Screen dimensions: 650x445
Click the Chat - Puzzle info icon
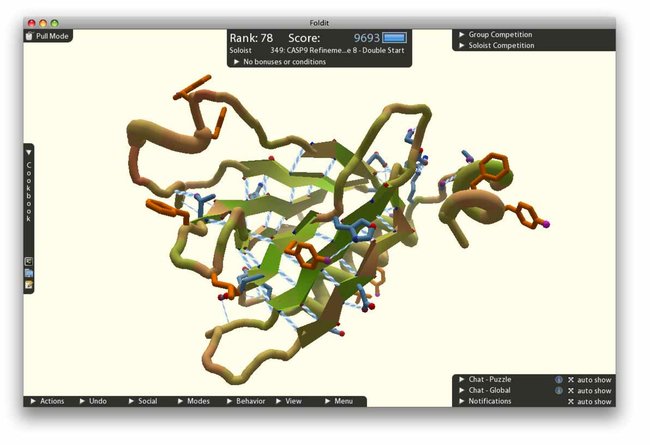tap(558, 380)
